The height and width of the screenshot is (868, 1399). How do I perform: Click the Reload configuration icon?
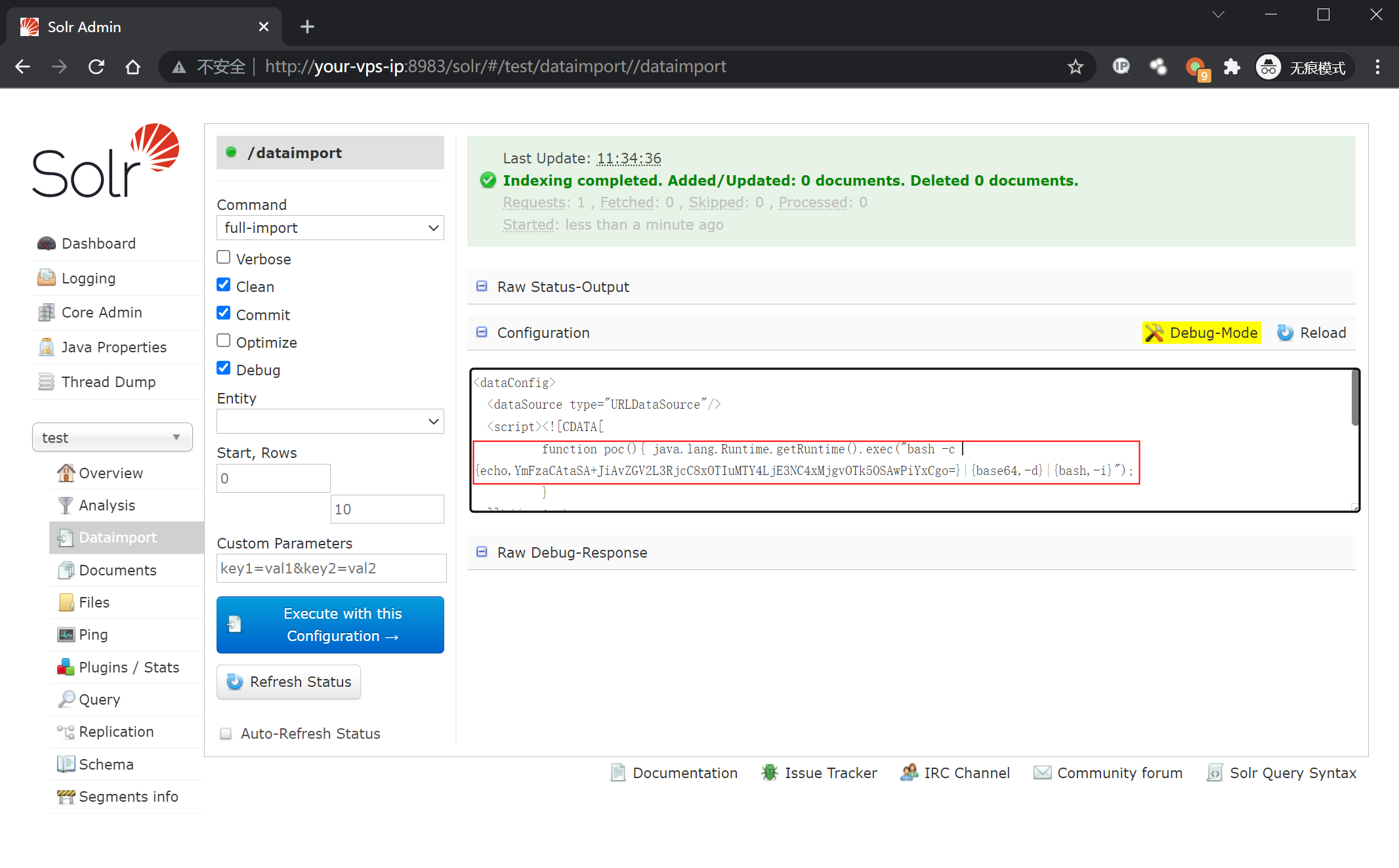tap(1285, 333)
